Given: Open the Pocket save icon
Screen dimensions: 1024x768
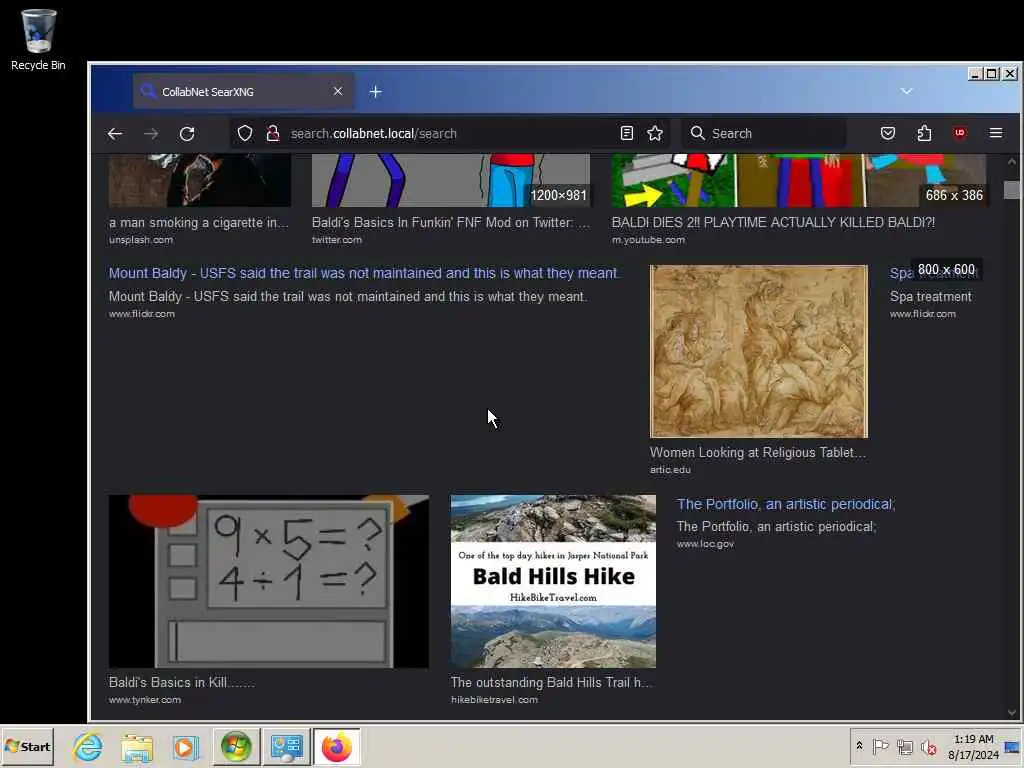Looking at the screenshot, I should pos(888,133).
